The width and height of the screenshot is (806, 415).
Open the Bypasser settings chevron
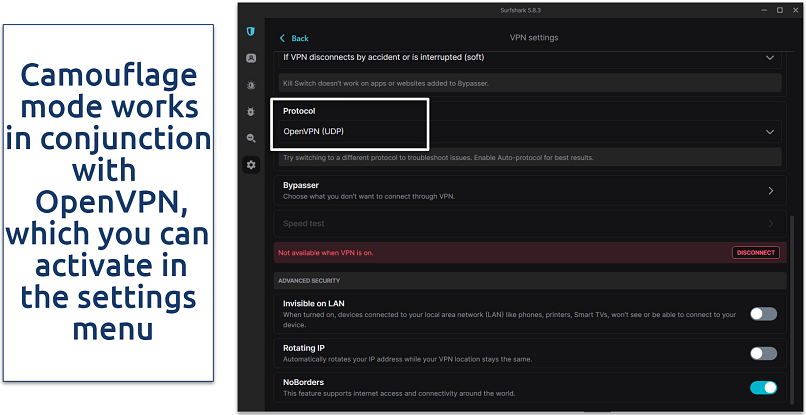click(x=769, y=190)
